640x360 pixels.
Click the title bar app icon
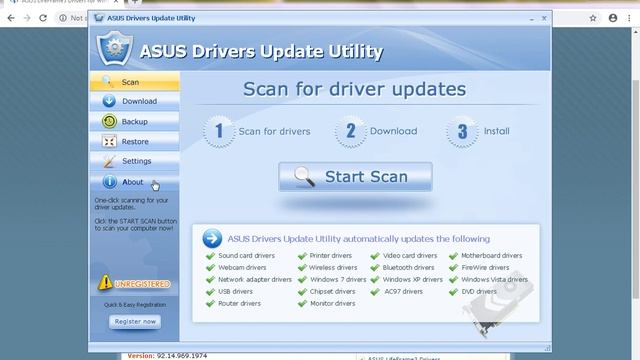tap(98, 18)
